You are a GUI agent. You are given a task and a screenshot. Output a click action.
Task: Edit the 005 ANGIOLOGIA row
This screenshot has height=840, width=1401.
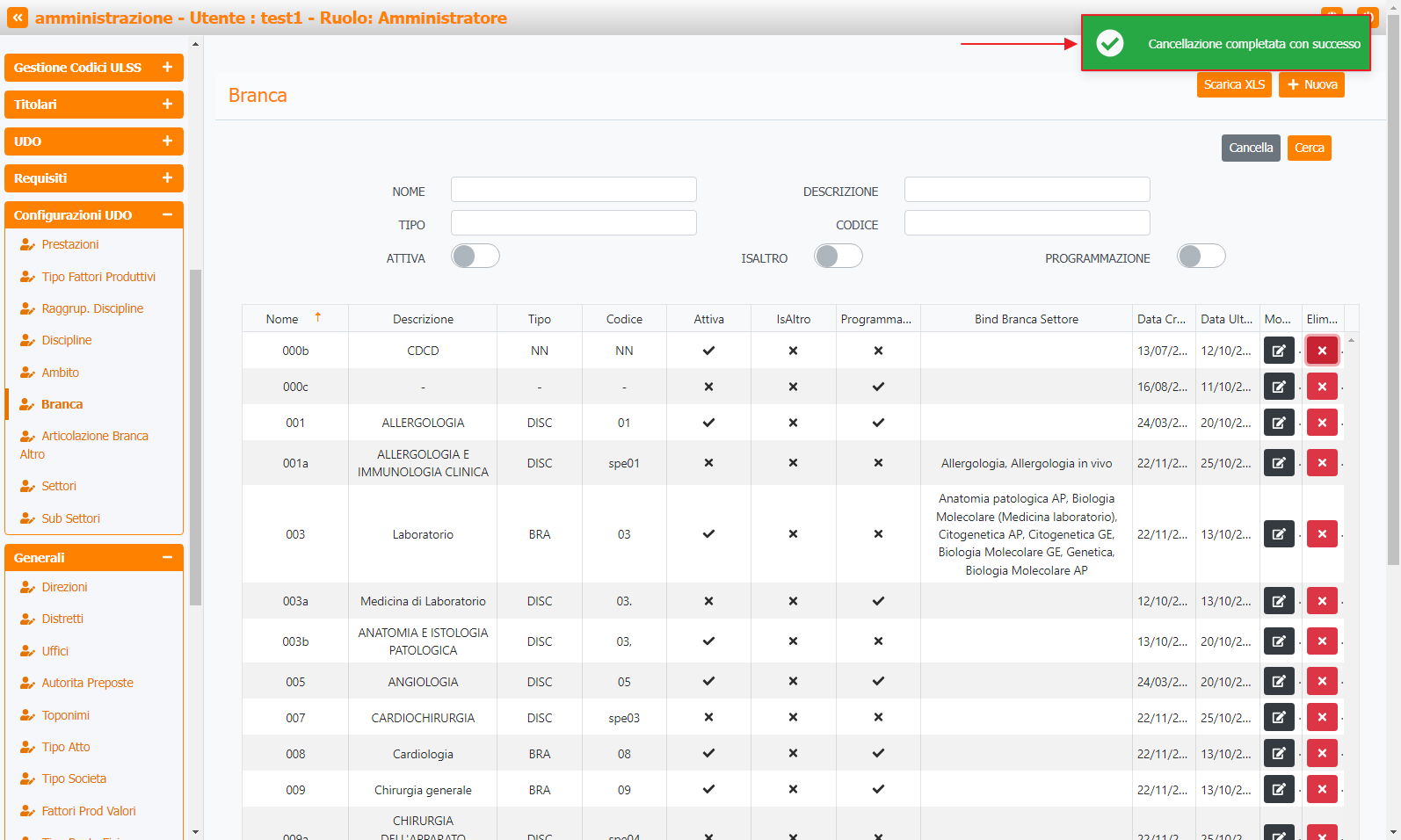pyautogui.click(x=1278, y=682)
